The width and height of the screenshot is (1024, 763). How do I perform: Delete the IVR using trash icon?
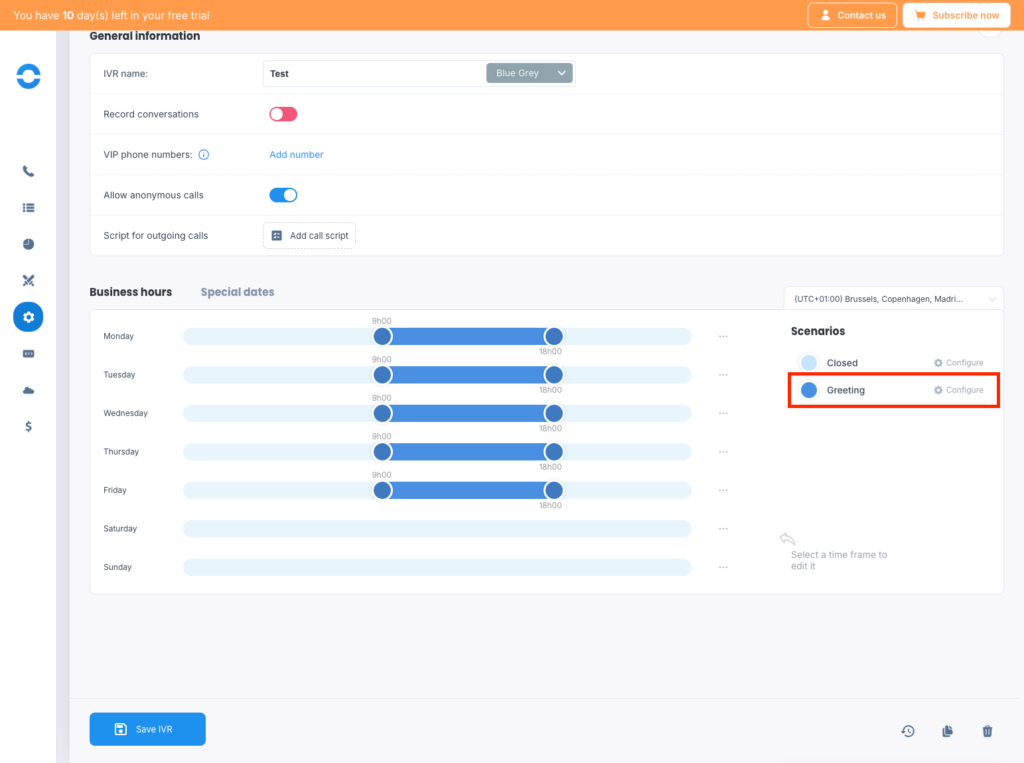pos(987,731)
